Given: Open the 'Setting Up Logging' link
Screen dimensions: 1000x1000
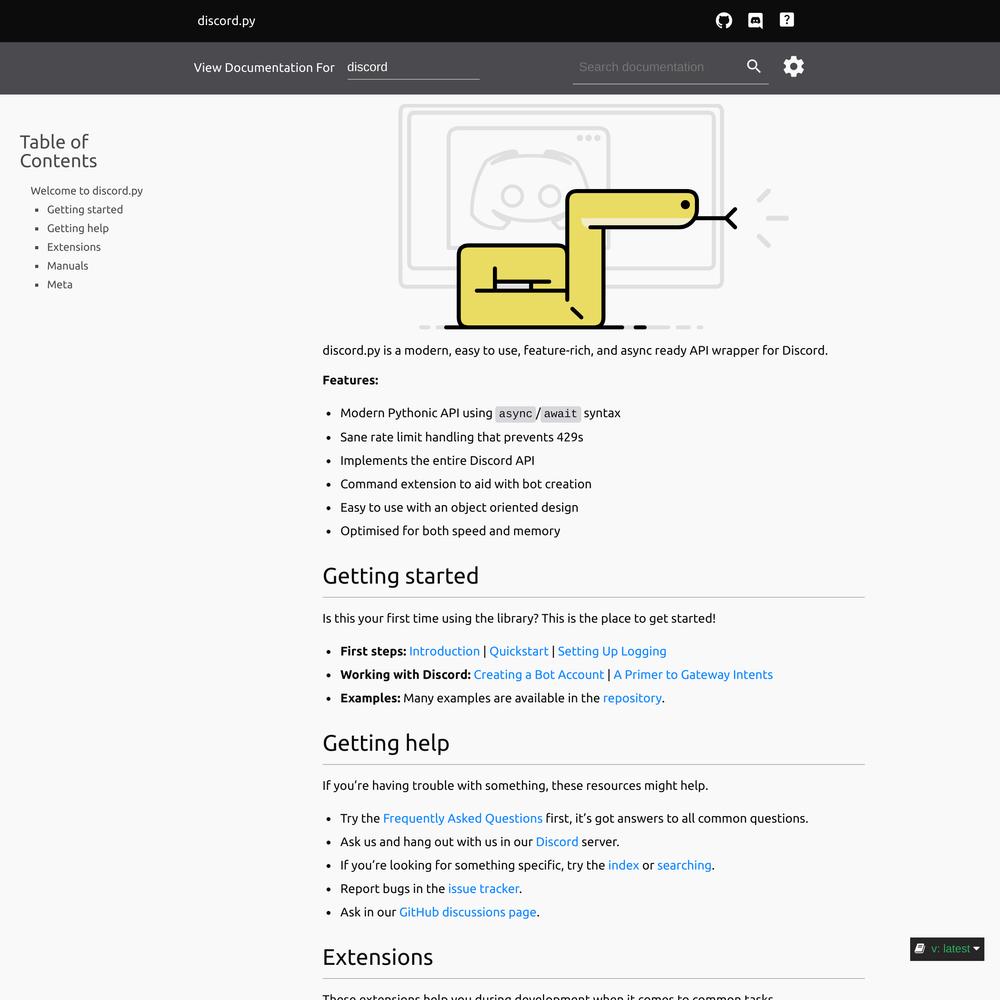Looking at the screenshot, I should coord(612,651).
